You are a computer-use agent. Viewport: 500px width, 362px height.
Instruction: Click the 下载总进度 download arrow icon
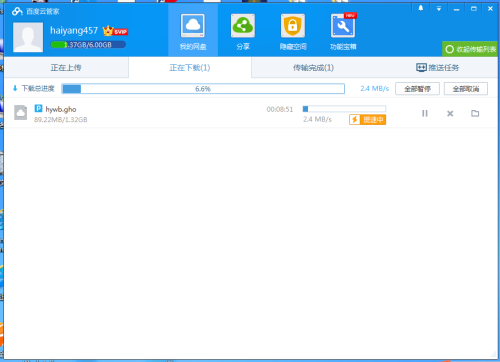[x=15, y=88]
